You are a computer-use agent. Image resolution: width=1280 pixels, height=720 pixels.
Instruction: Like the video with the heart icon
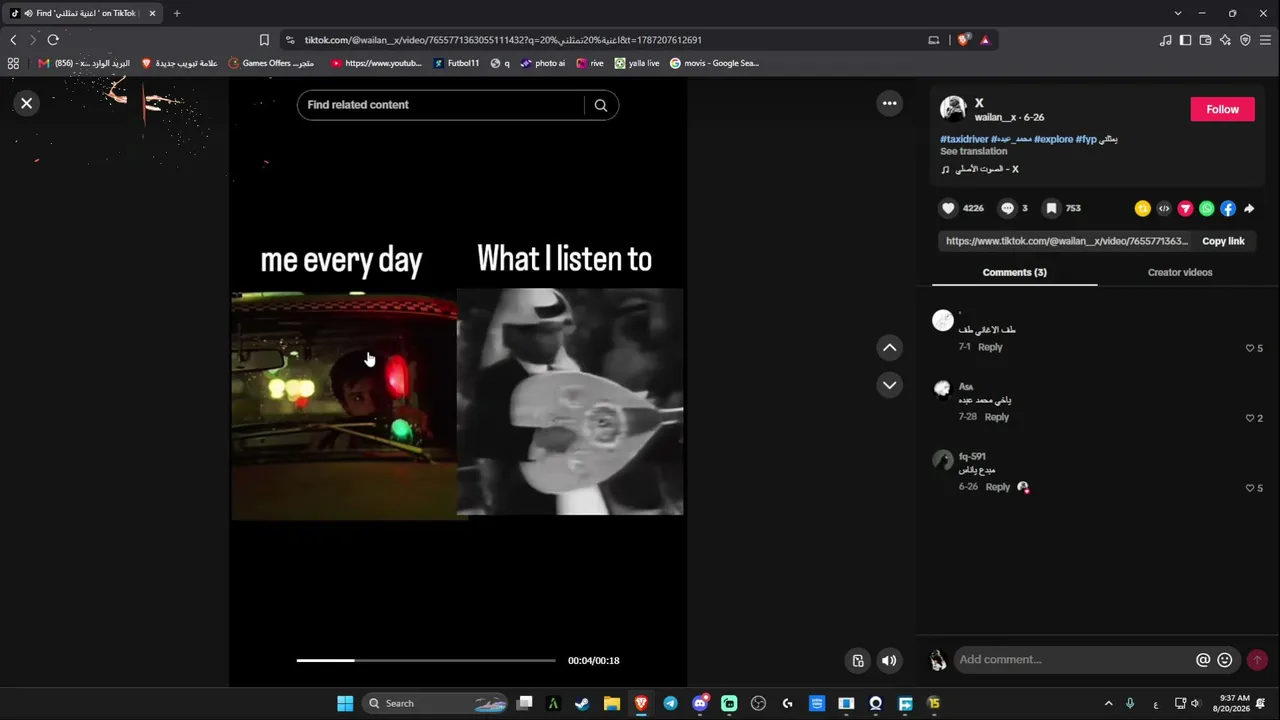point(948,208)
